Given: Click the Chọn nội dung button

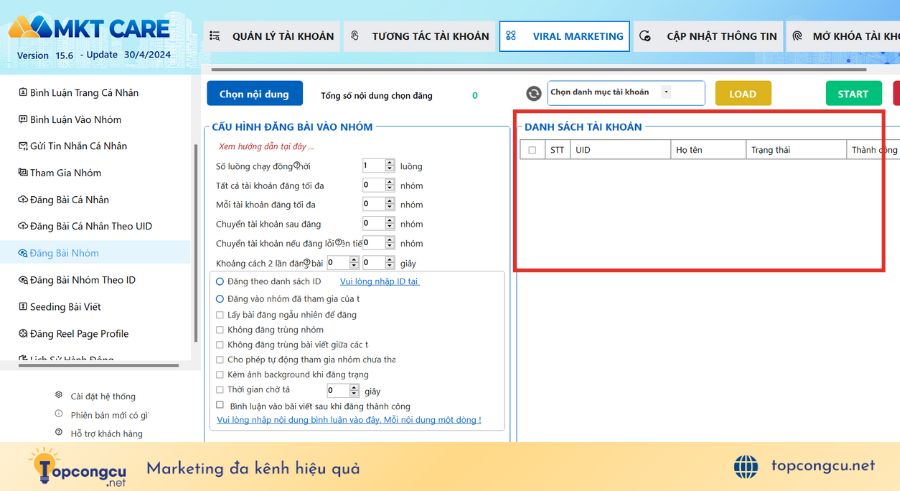Looking at the screenshot, I should (254, 94).
